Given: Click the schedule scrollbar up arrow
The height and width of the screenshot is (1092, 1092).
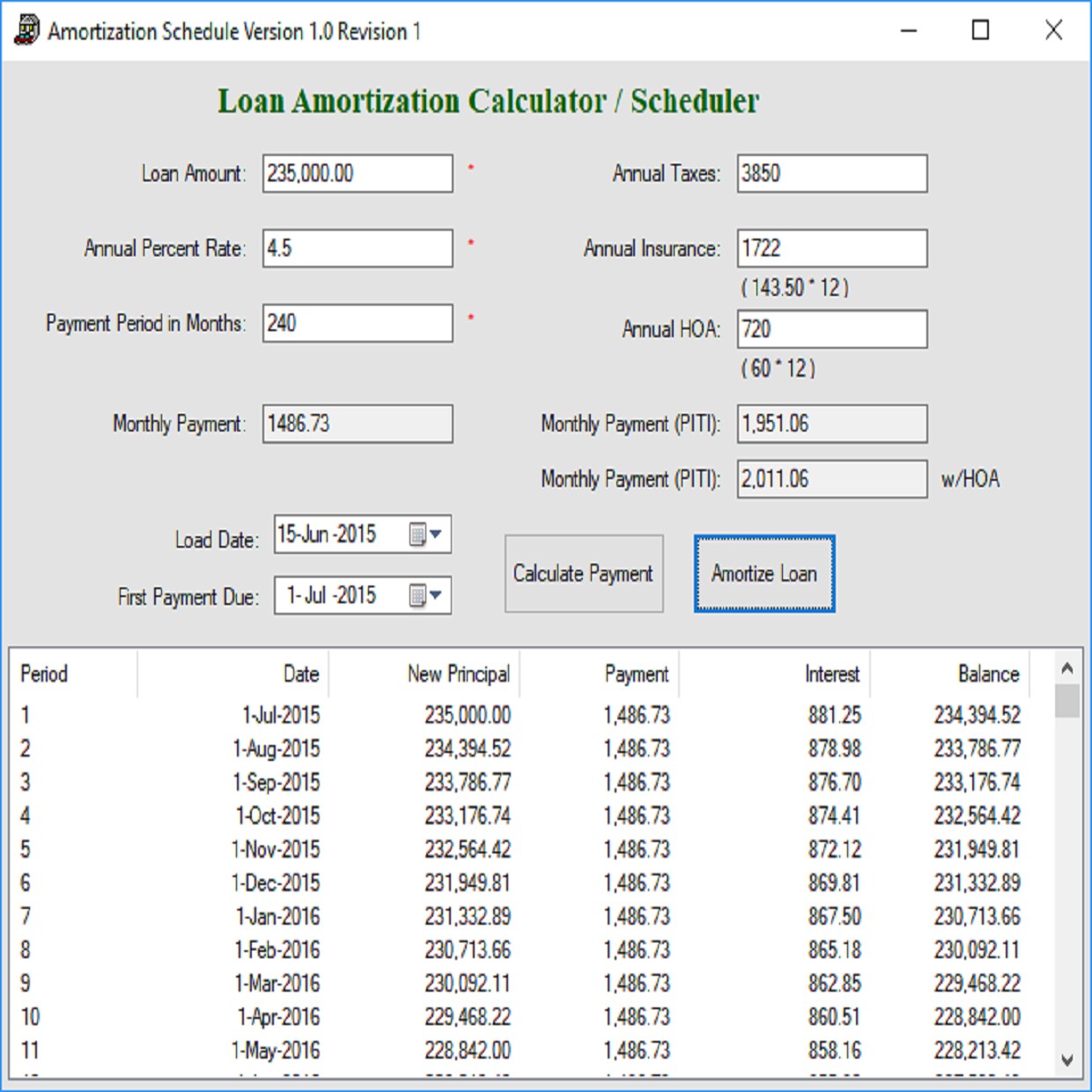Looking at the screenshot, I should pyautogui.click(x=1067, y=668).
